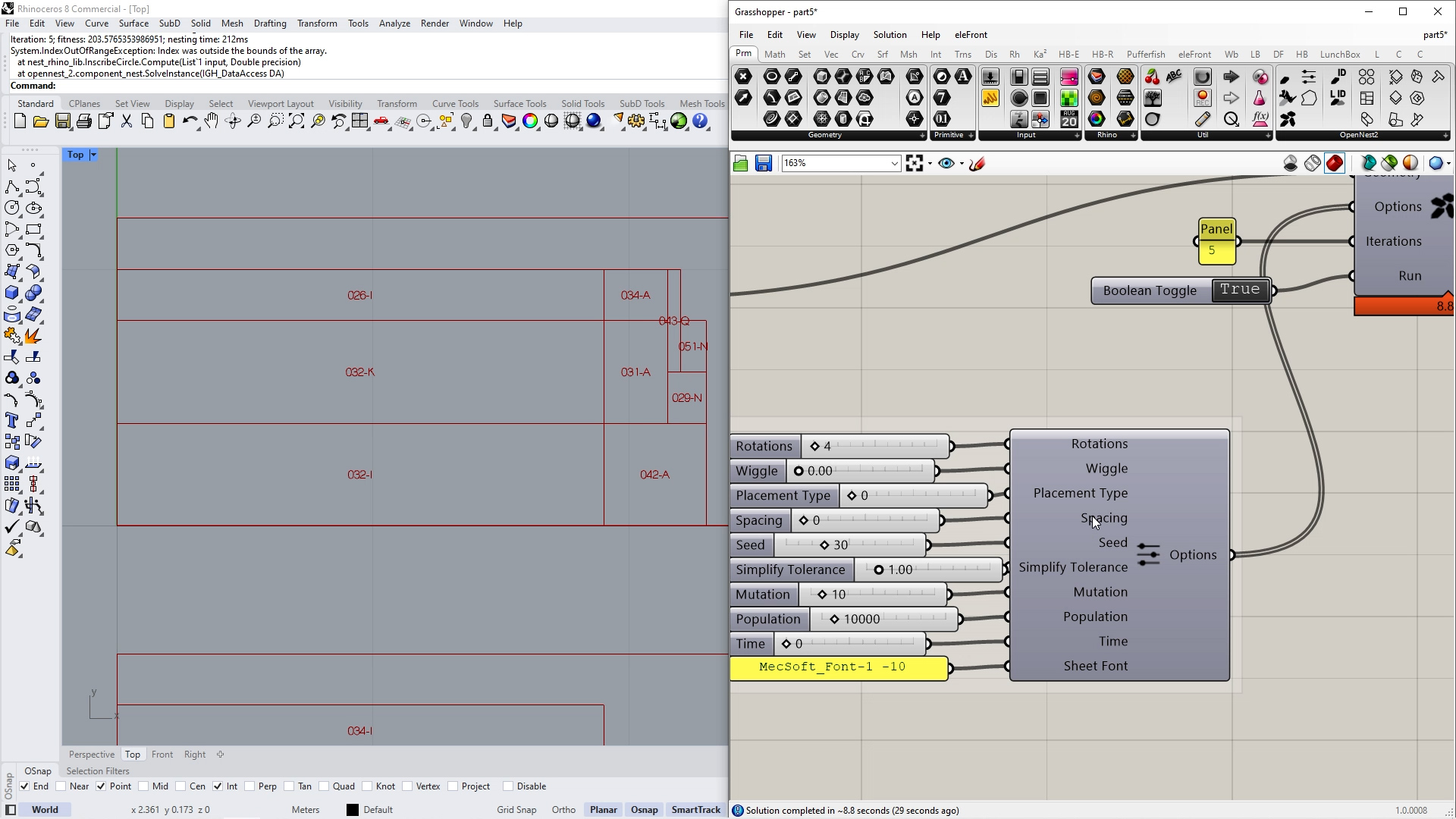The height and width of the screenshot is (819, 1456).
Task: Toggle the End osnap checkbox
Action: pyautogui.click(x=24, y=786)
